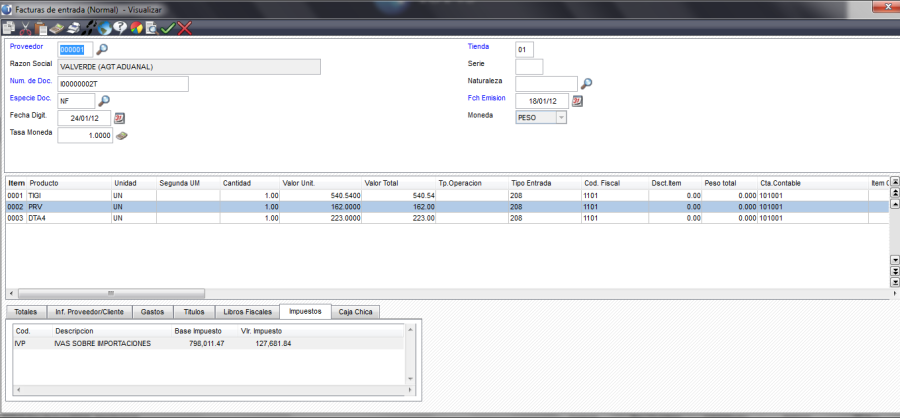Click the Producto column header

coord(69,183)
